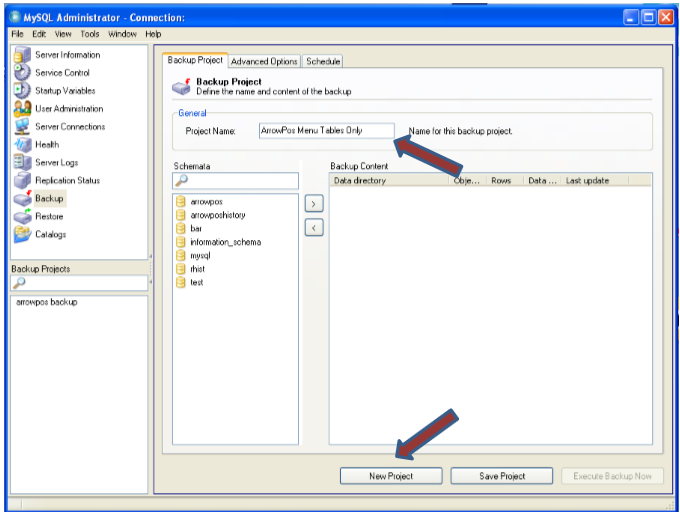The image size is (680, 513).
Task: Click the Project Name text field
Action: (x=327, y=131)
